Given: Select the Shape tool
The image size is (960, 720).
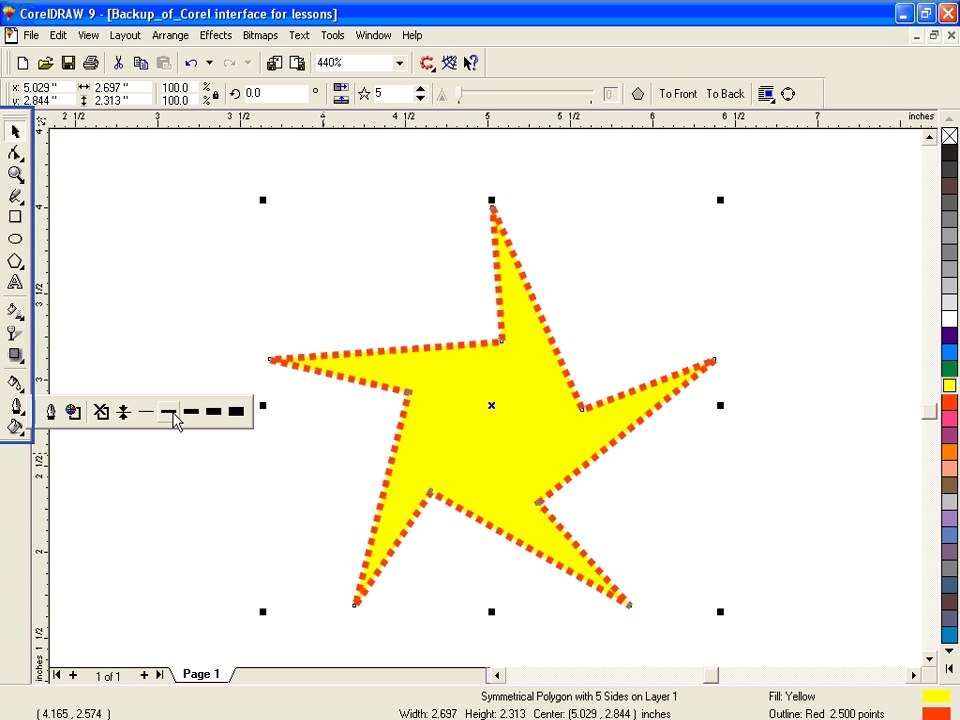Looking at the screenshot, I should coord(15,153).
